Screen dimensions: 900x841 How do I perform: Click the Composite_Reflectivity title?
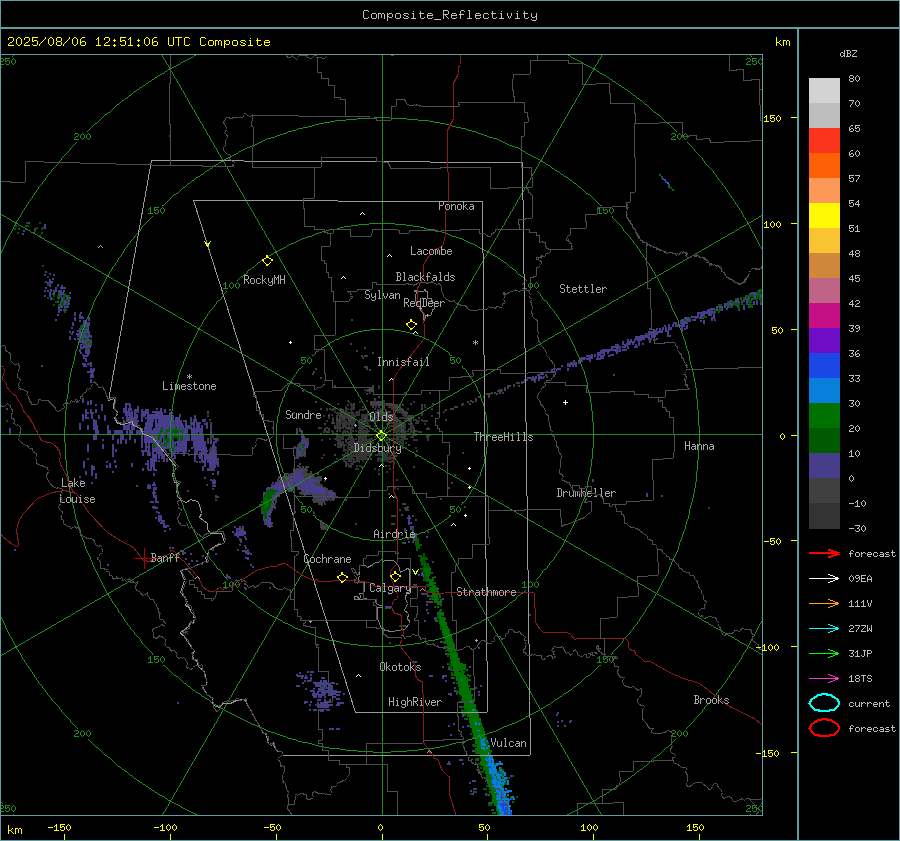449,15
